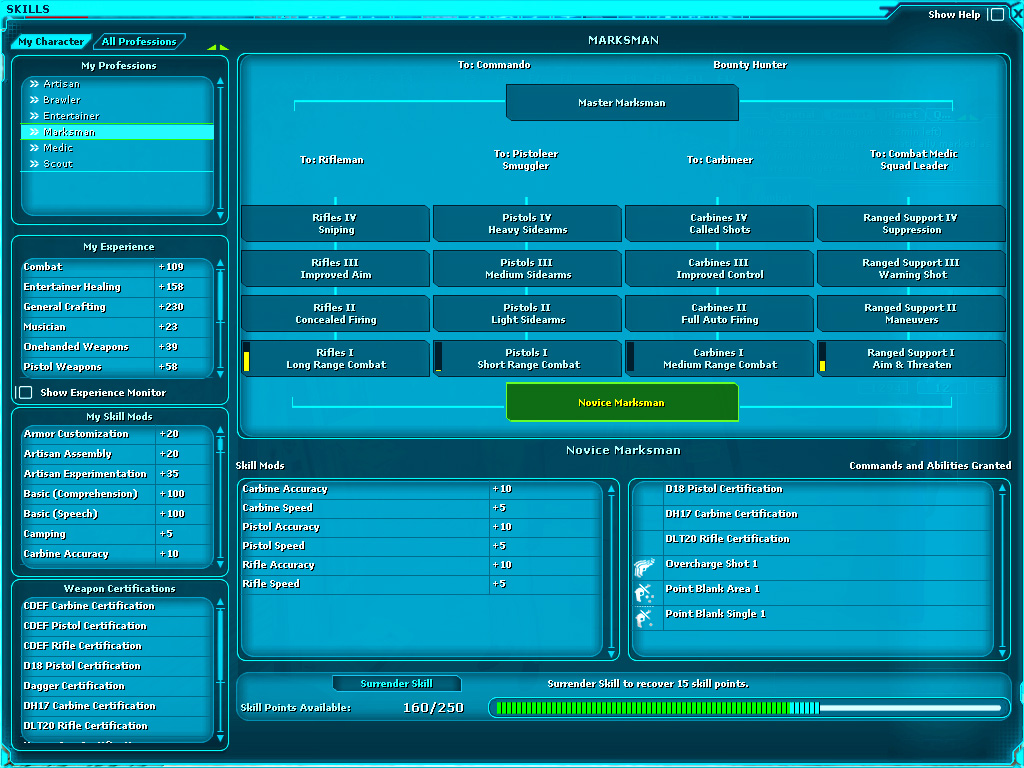Select the Musician experience row
The image size is (1024, 768).
[x=118, y=327]
